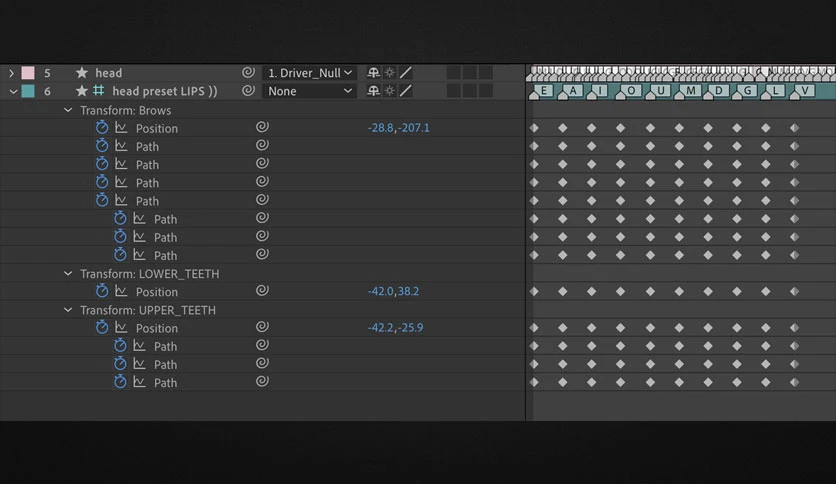The width and height of the screenshot is (836, 484).
Task: Select Brows Position keyframe below the E marker
Action: pos(534,128)
